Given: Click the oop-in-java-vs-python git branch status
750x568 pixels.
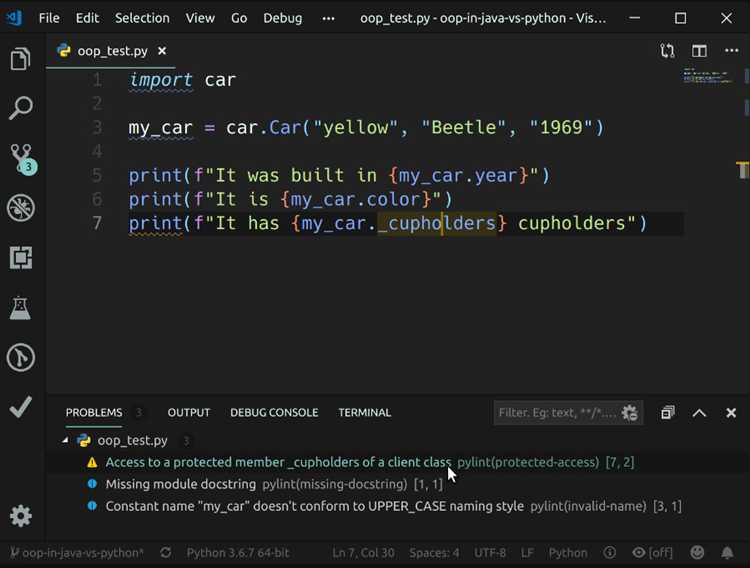Looking at the screenshot, I should [x=77, y=553].
